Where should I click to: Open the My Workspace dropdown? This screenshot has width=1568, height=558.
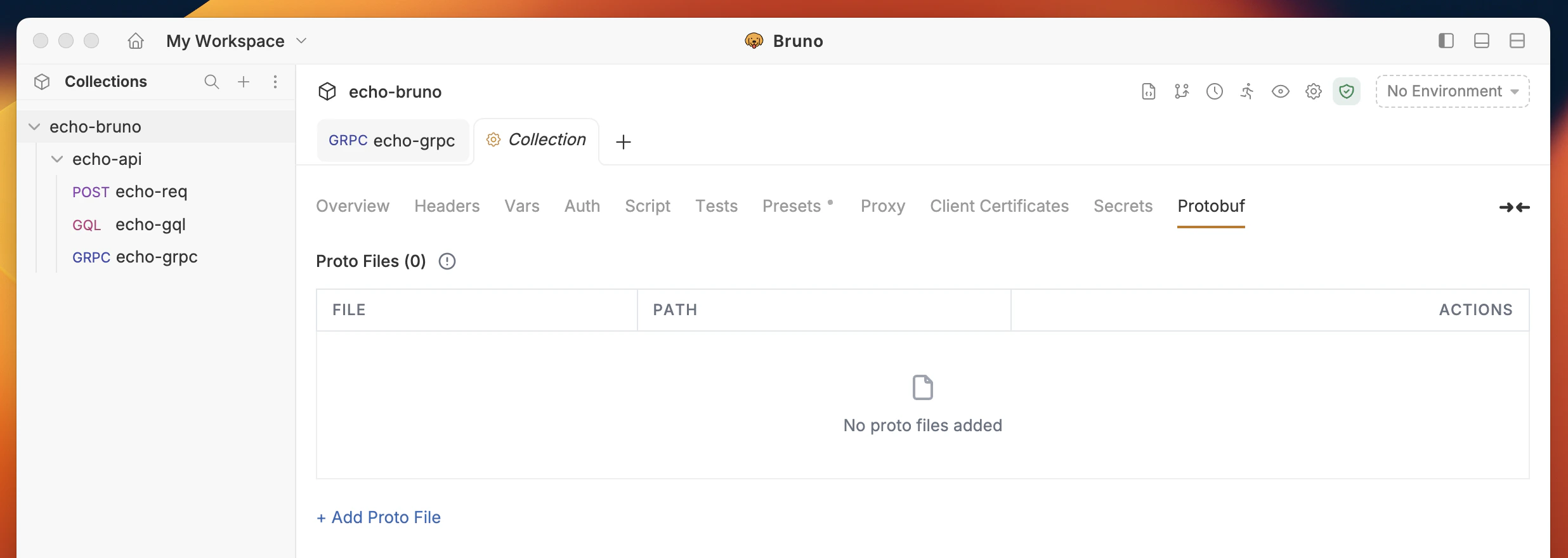(237, 41)
